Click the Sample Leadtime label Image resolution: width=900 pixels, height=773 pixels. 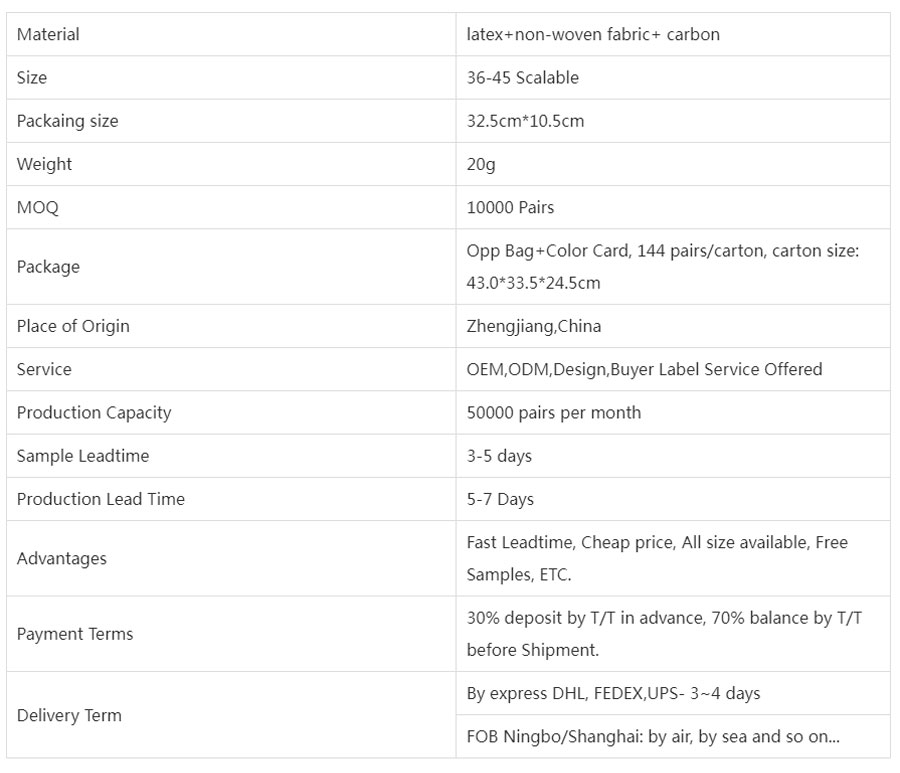pyautogui.click(x=83, y=456)
